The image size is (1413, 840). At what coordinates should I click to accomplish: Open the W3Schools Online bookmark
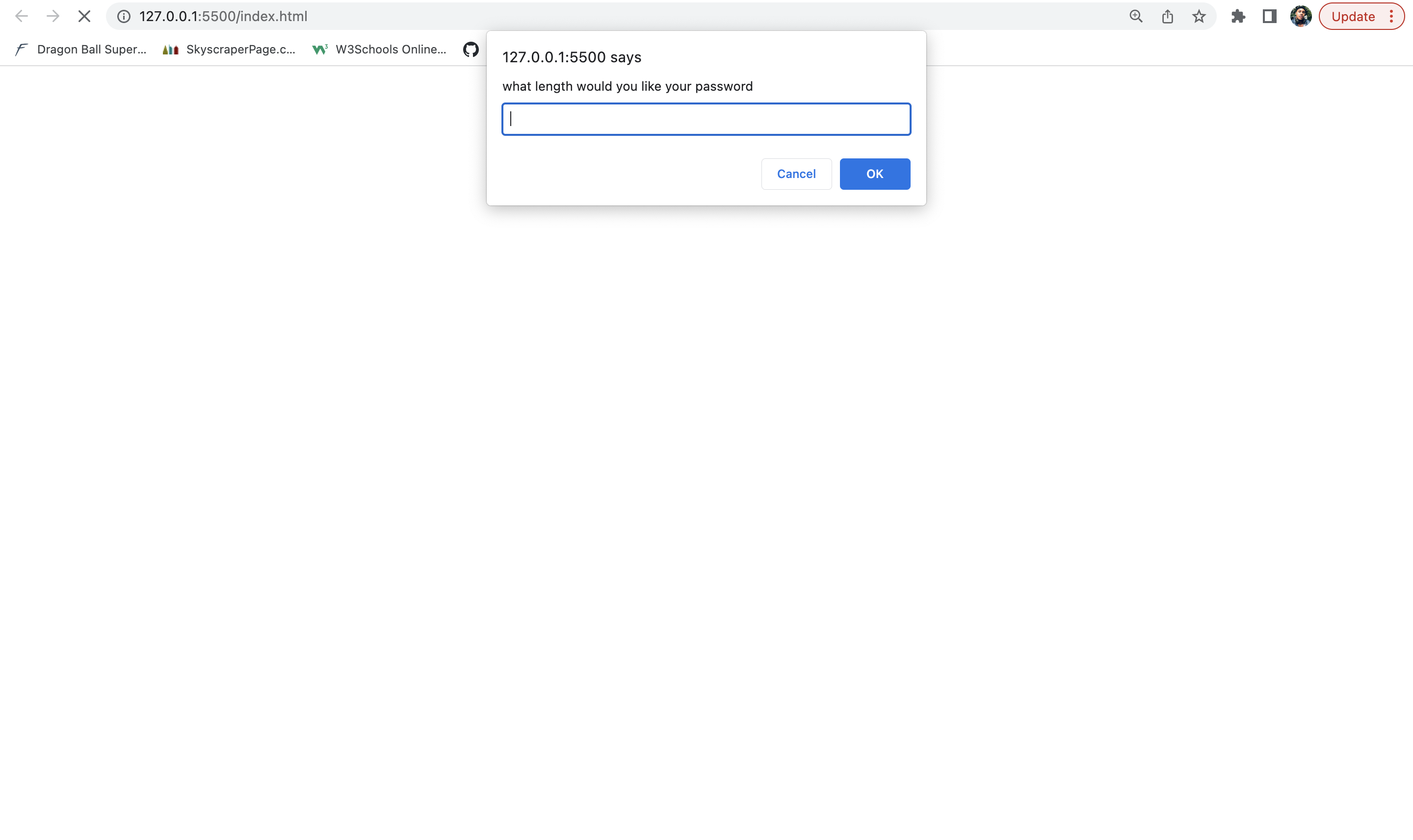[x=378, y=49]
